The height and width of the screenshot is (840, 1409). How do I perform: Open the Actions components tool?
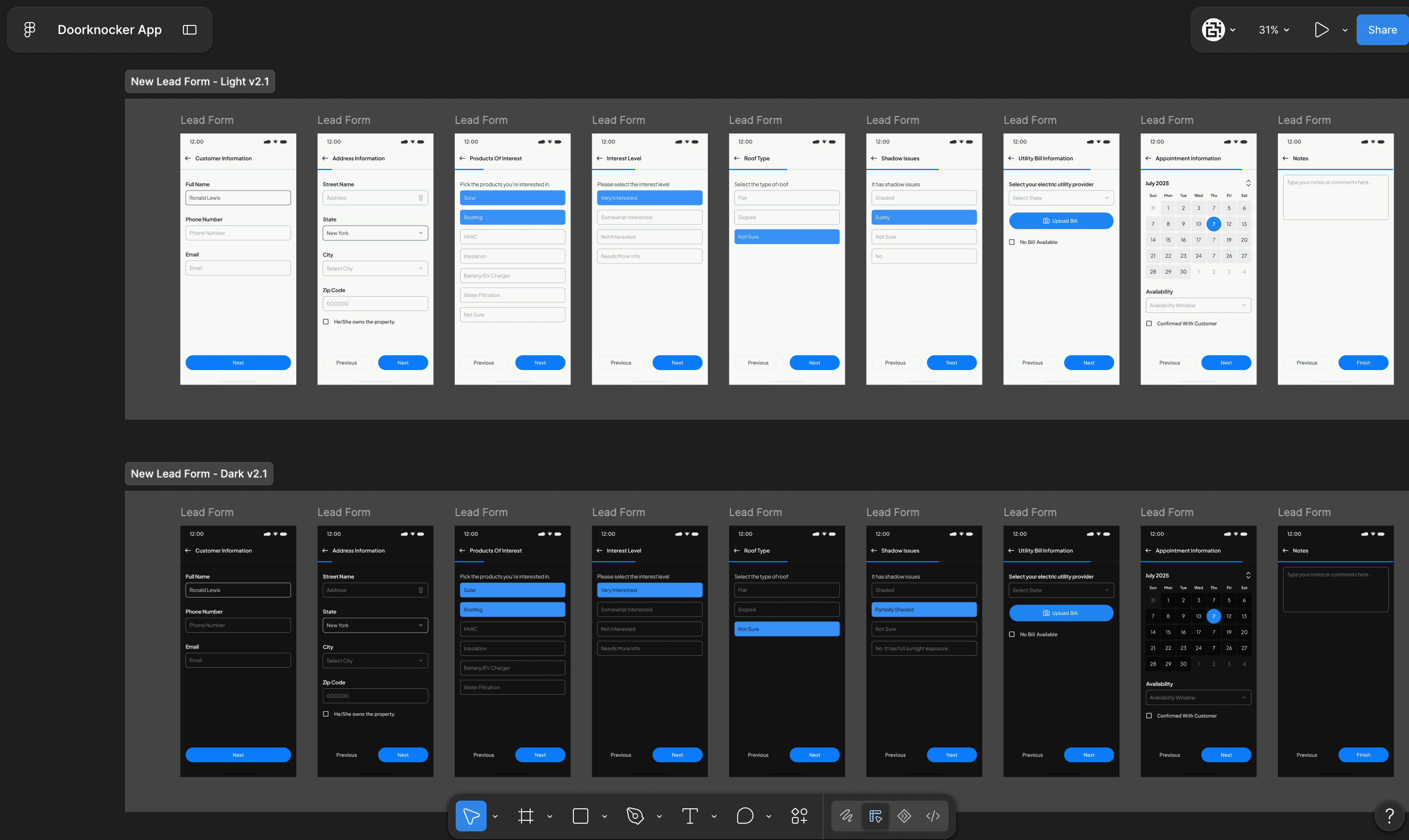[x=799, y=816]
